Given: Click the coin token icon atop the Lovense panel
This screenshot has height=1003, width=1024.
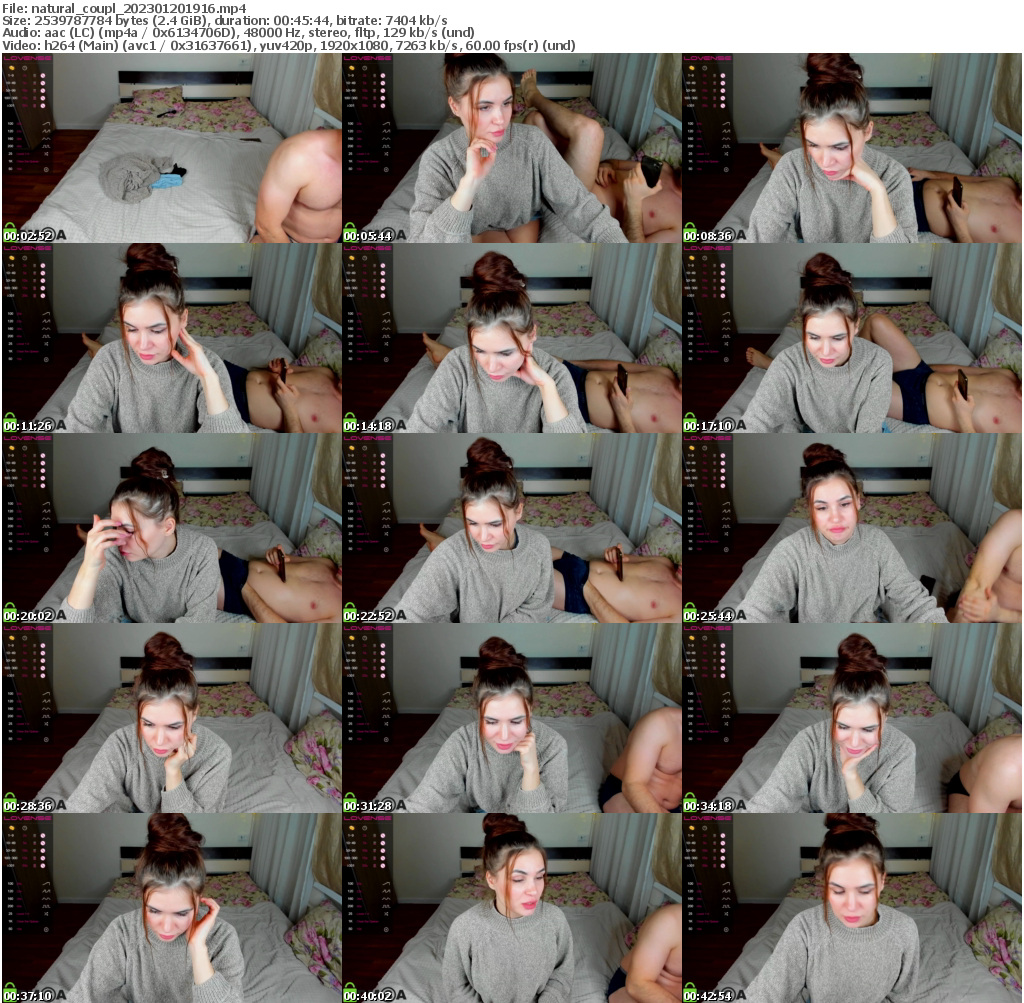Looking at the screenshot, I should 12,68.
